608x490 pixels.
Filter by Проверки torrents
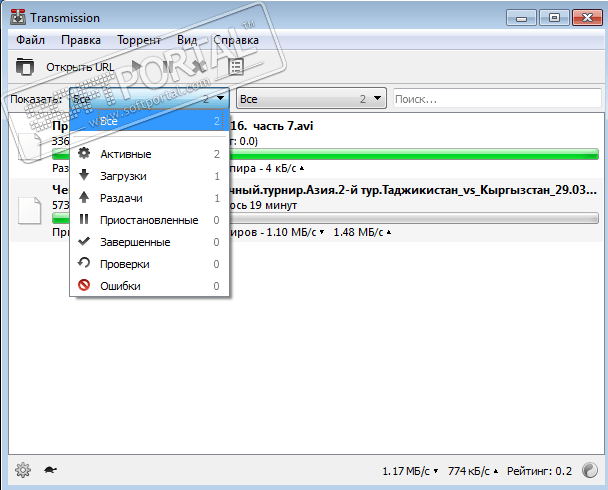150,264
